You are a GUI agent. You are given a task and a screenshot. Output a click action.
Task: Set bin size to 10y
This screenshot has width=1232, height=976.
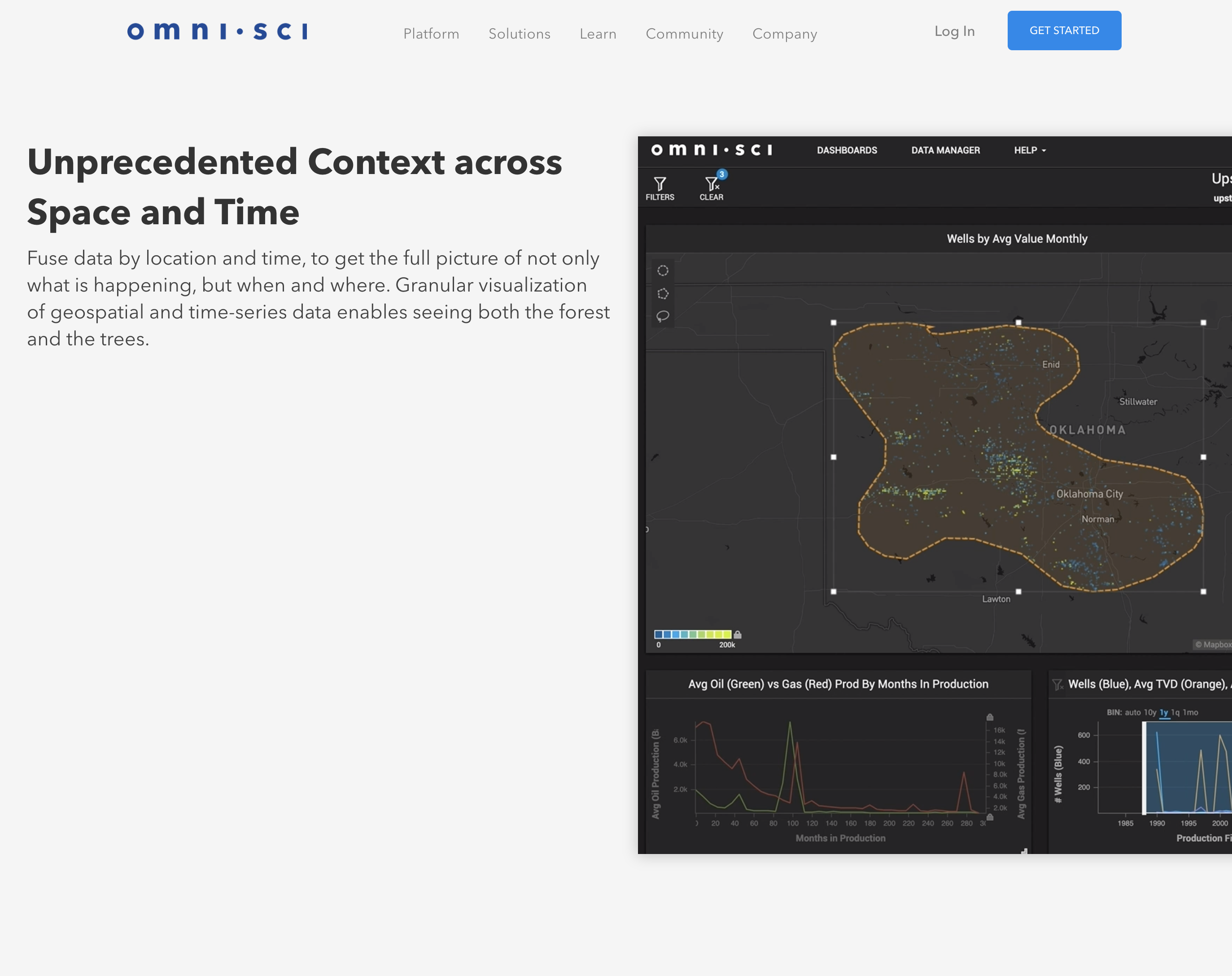click(1150, 713)
